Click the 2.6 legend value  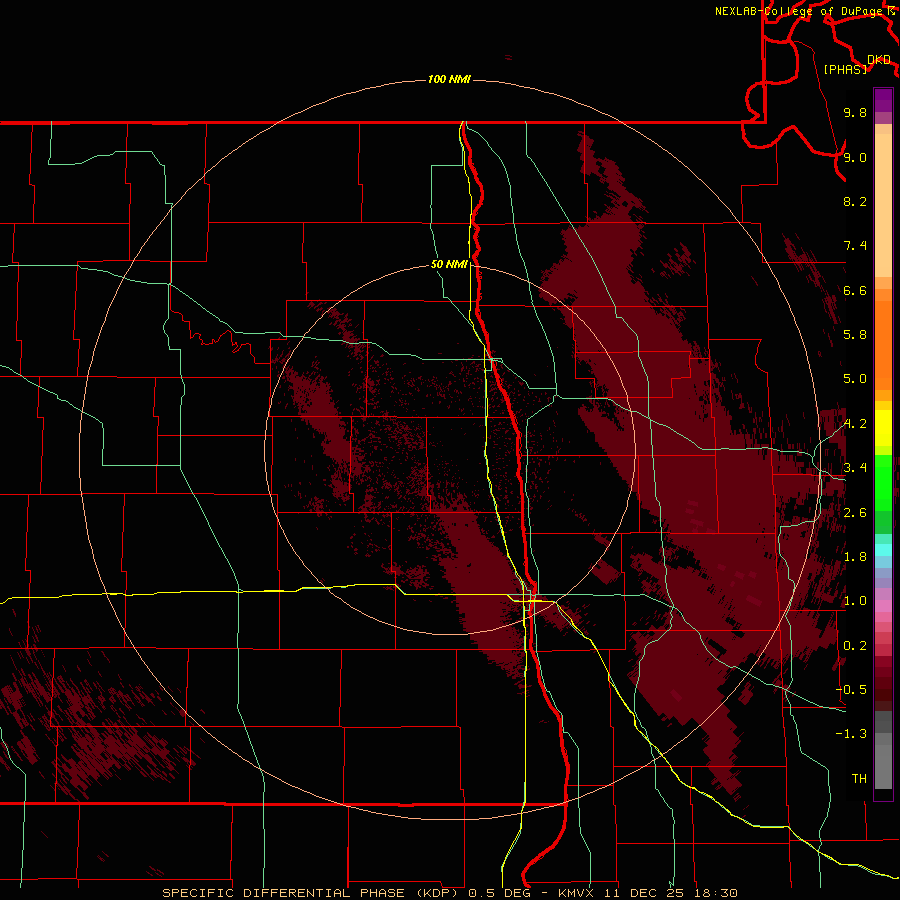[855, 513]
